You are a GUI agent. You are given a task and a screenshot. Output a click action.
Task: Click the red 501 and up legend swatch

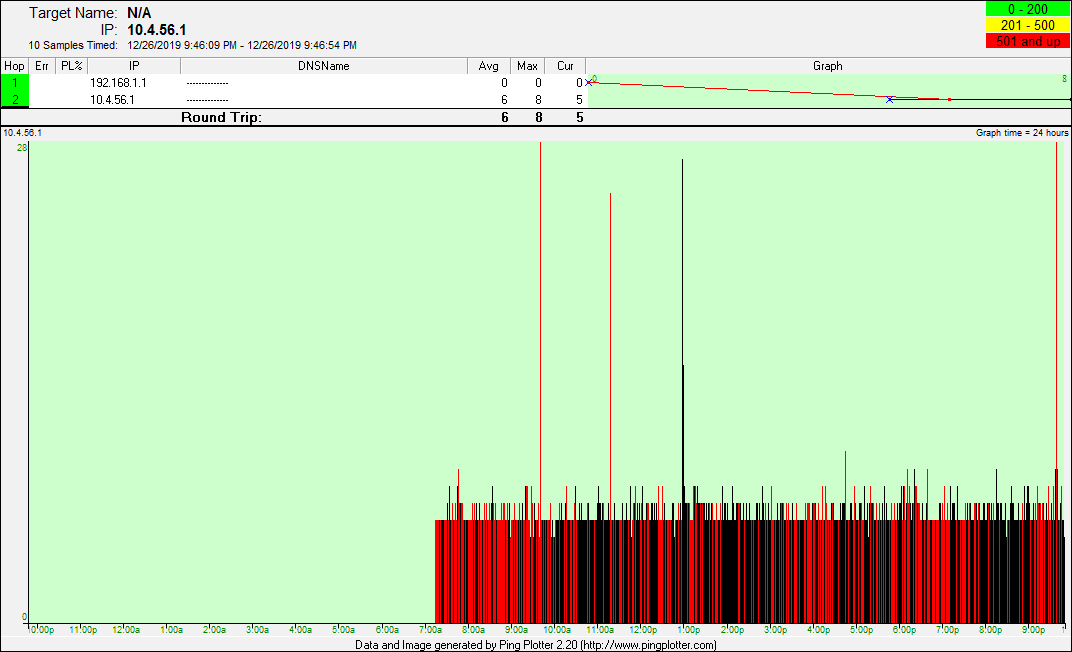[x=1027, y=41]
